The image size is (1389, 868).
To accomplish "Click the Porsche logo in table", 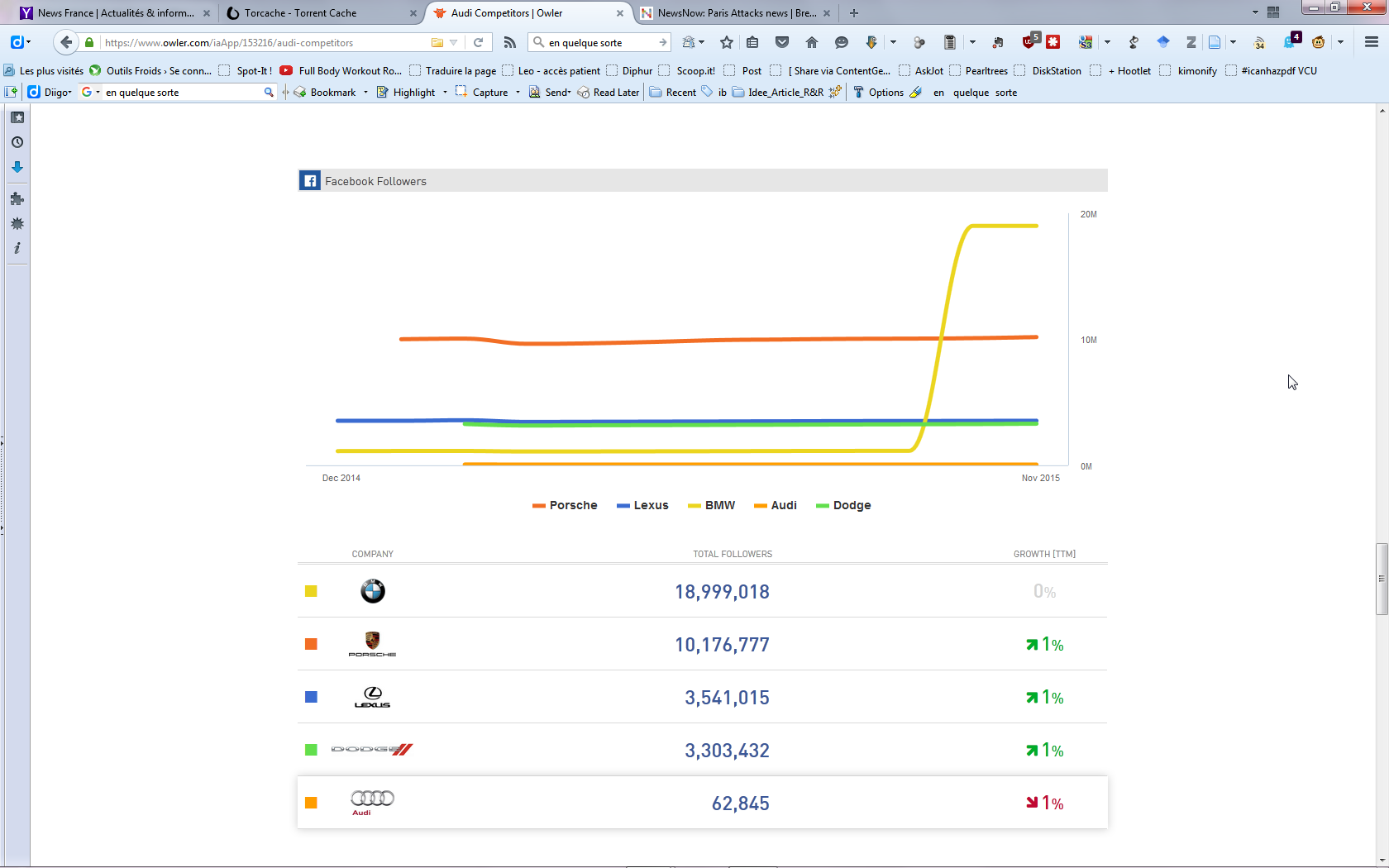I will tap(372, 644).
